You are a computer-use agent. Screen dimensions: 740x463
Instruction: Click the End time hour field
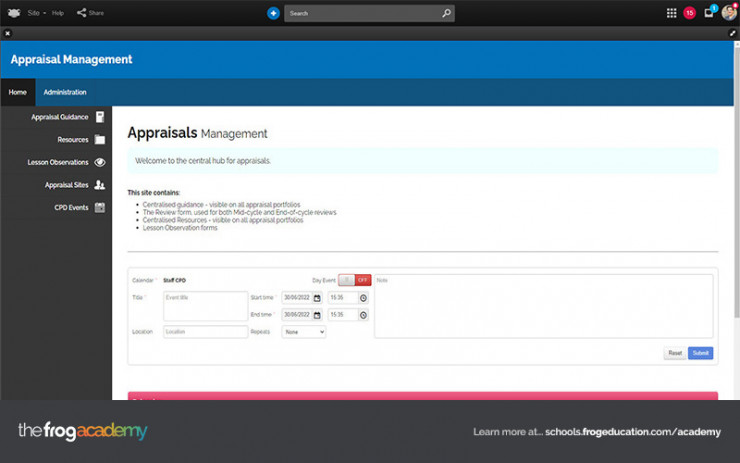(x=342, y=315)
